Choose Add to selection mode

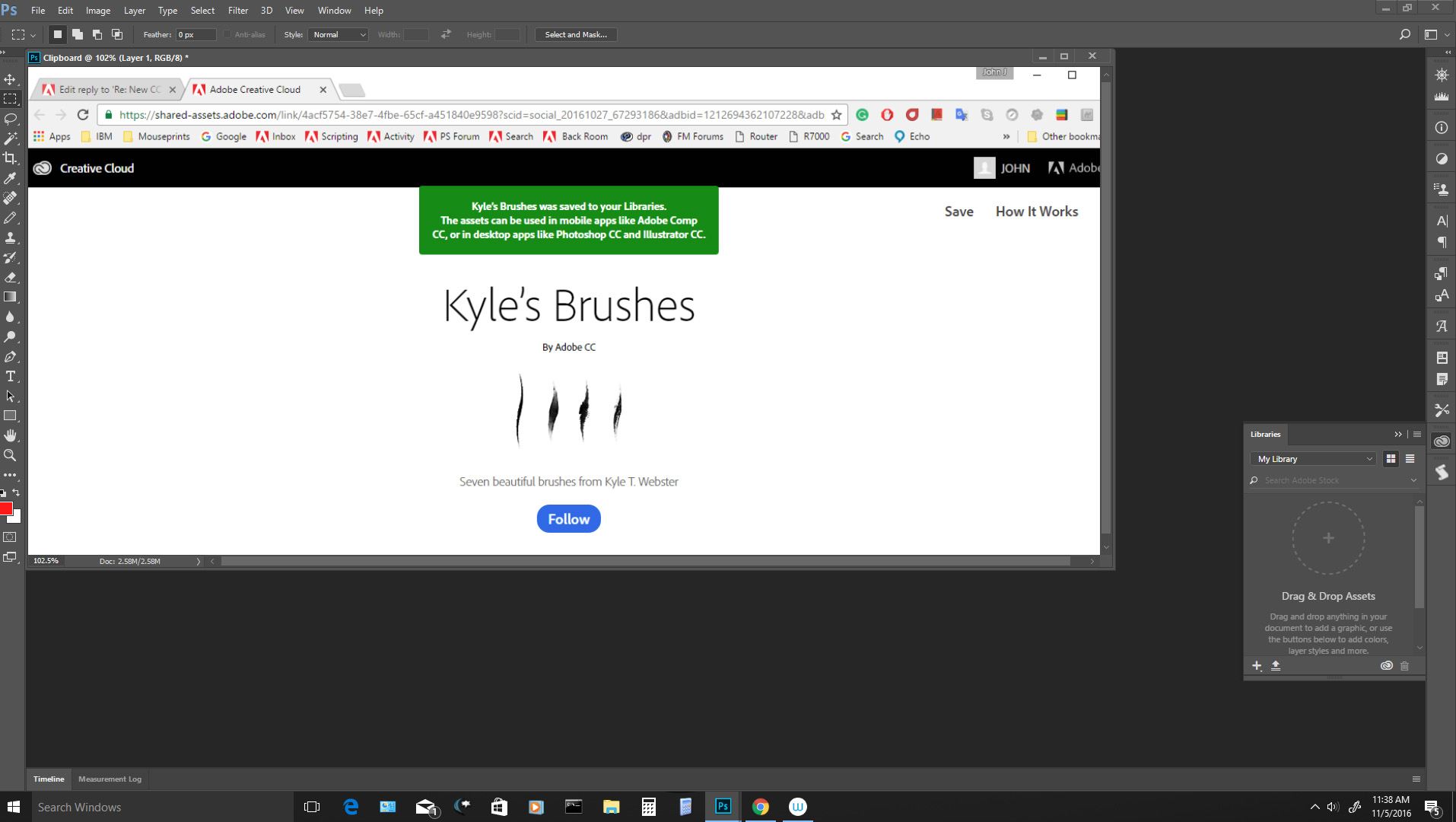[x=78, y=34]
